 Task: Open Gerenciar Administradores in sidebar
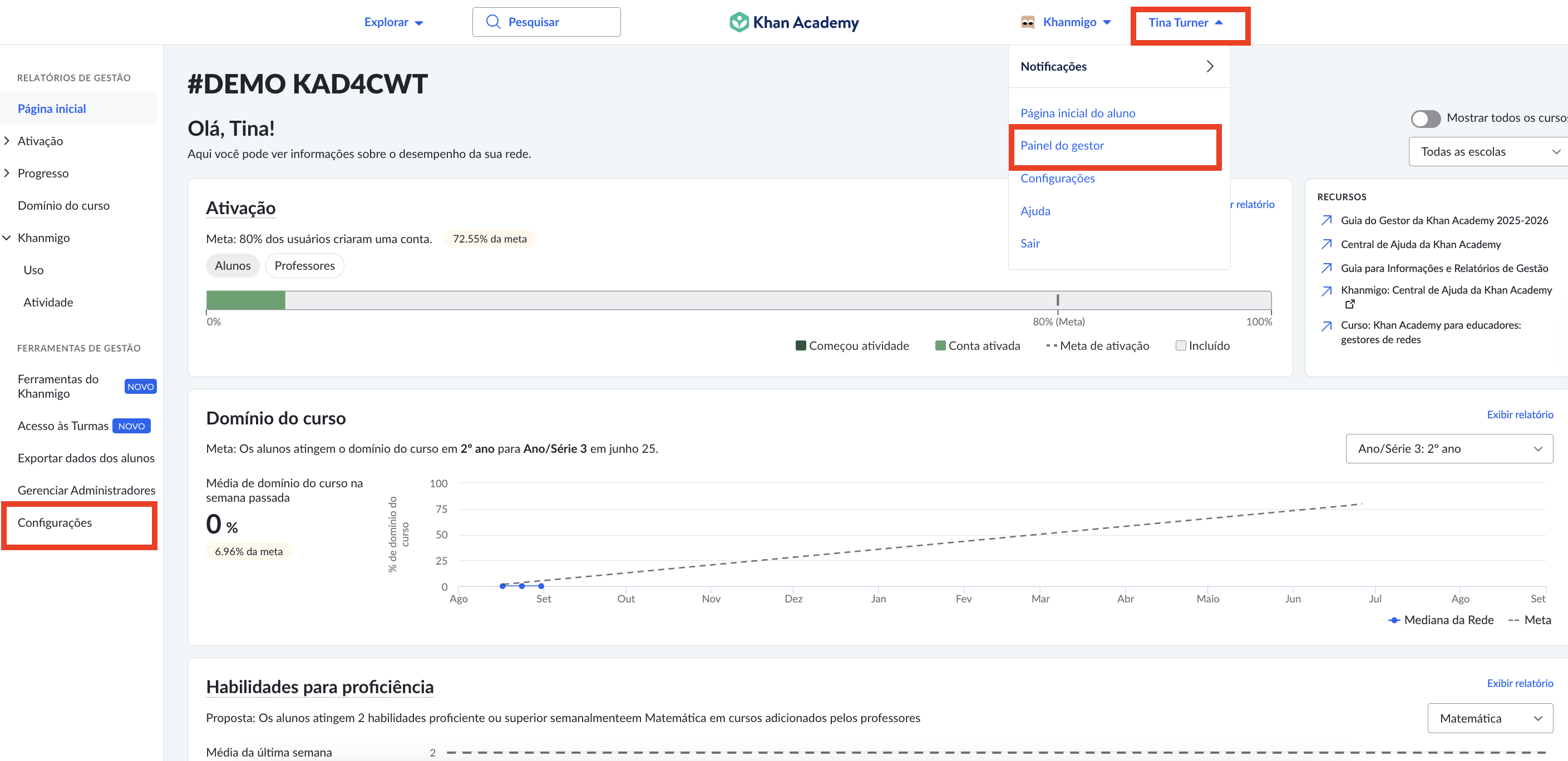coord(86,490)
